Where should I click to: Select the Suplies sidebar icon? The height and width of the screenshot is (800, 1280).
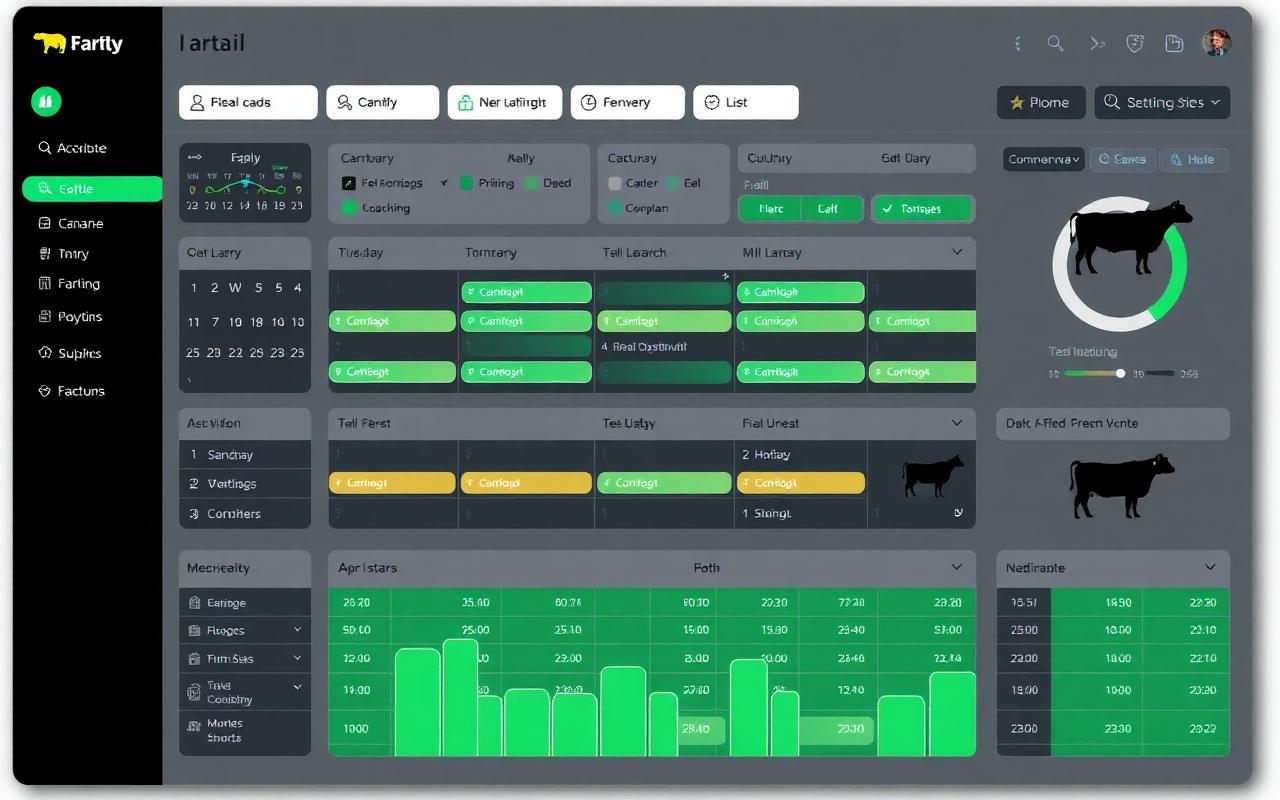(44, 353)
